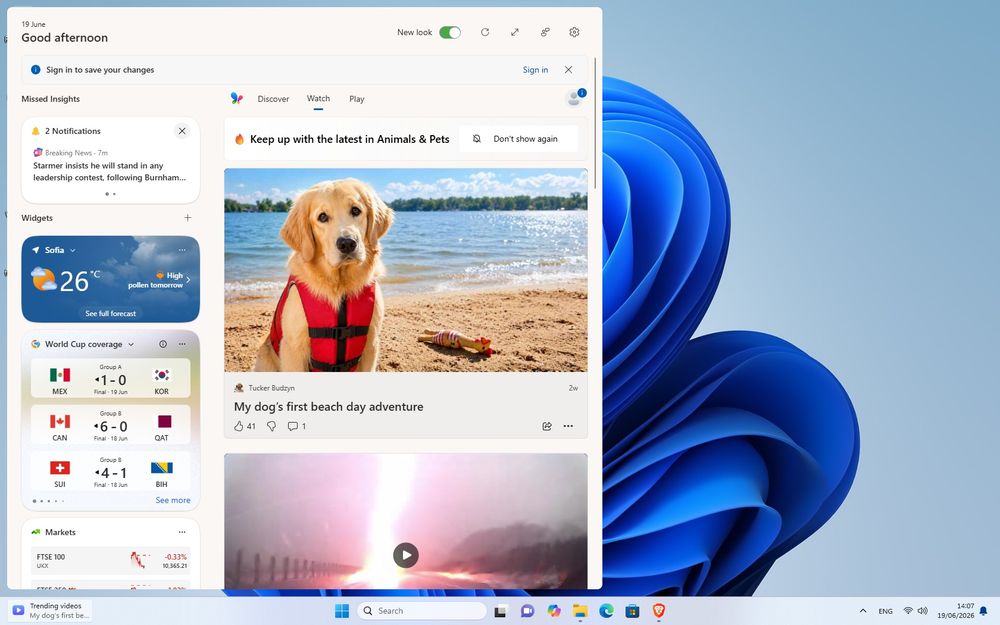Click the 26 degree weather icon
1000x625 pixels.
tap(43, 279)
